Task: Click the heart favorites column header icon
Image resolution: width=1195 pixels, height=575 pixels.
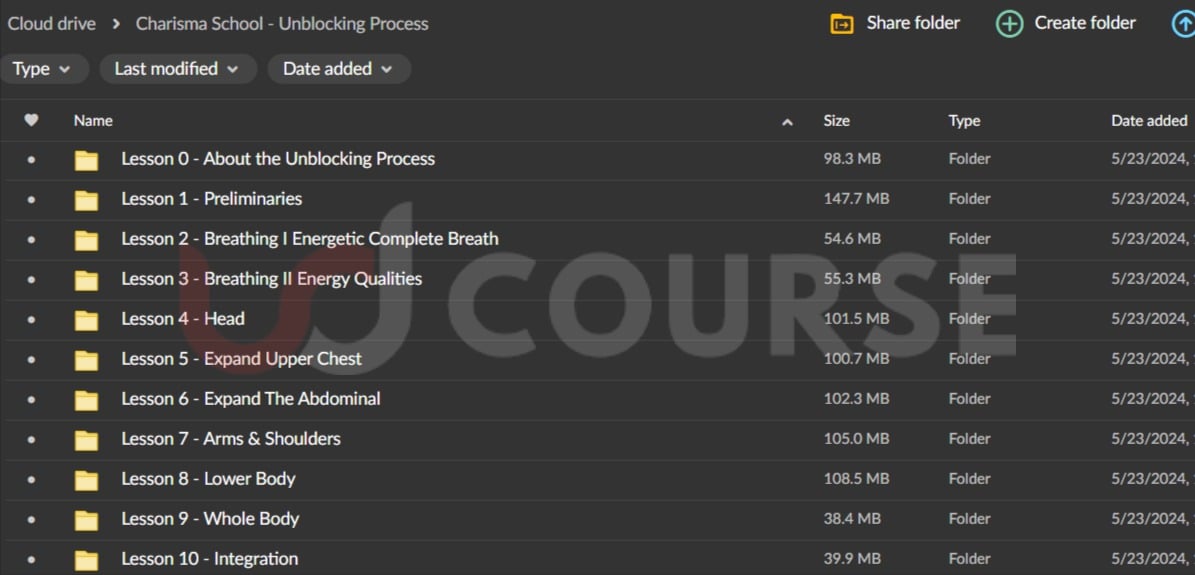Action: [31, 120]
